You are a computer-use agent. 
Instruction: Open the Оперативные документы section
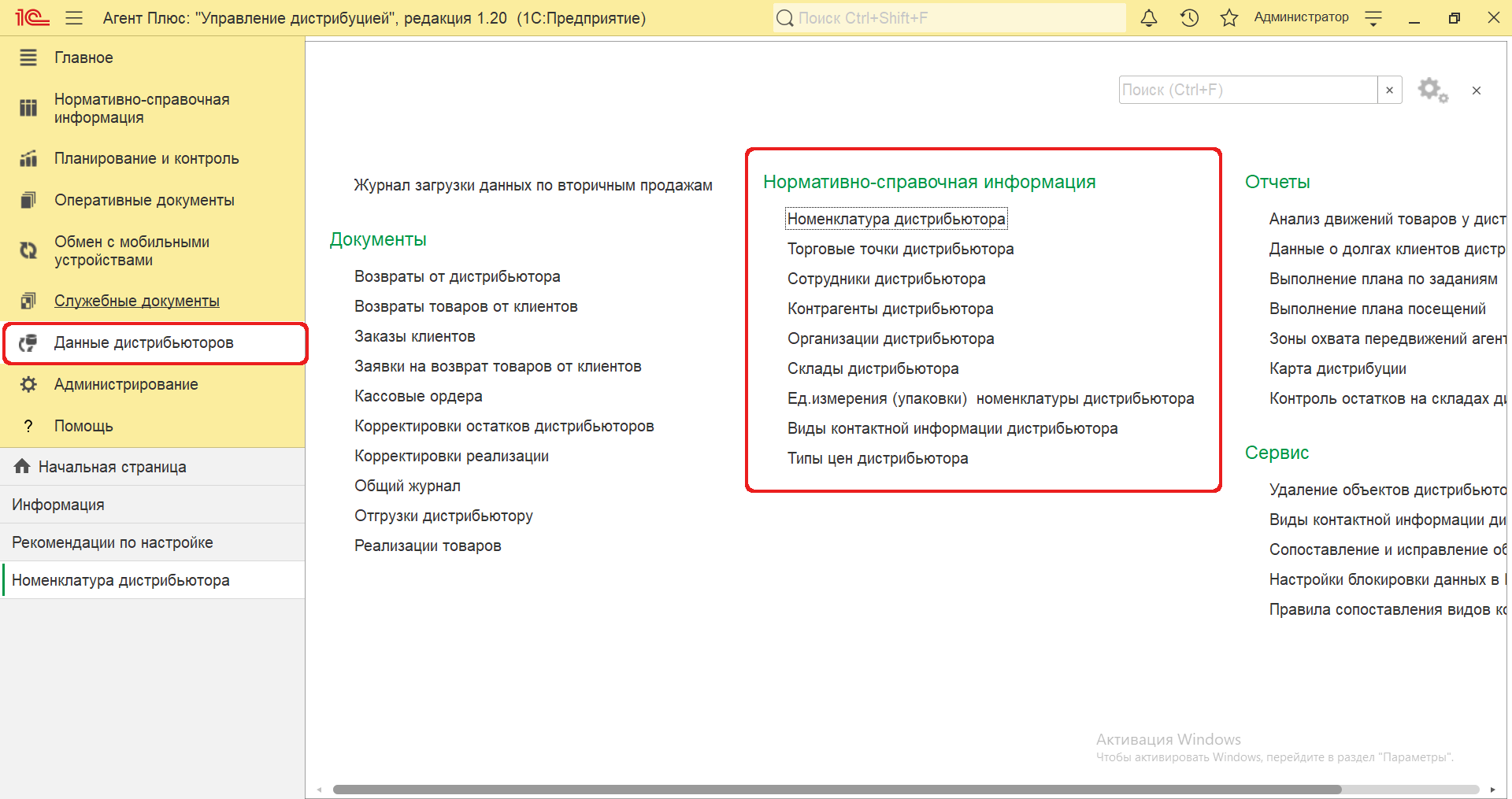tap(144, 200)
